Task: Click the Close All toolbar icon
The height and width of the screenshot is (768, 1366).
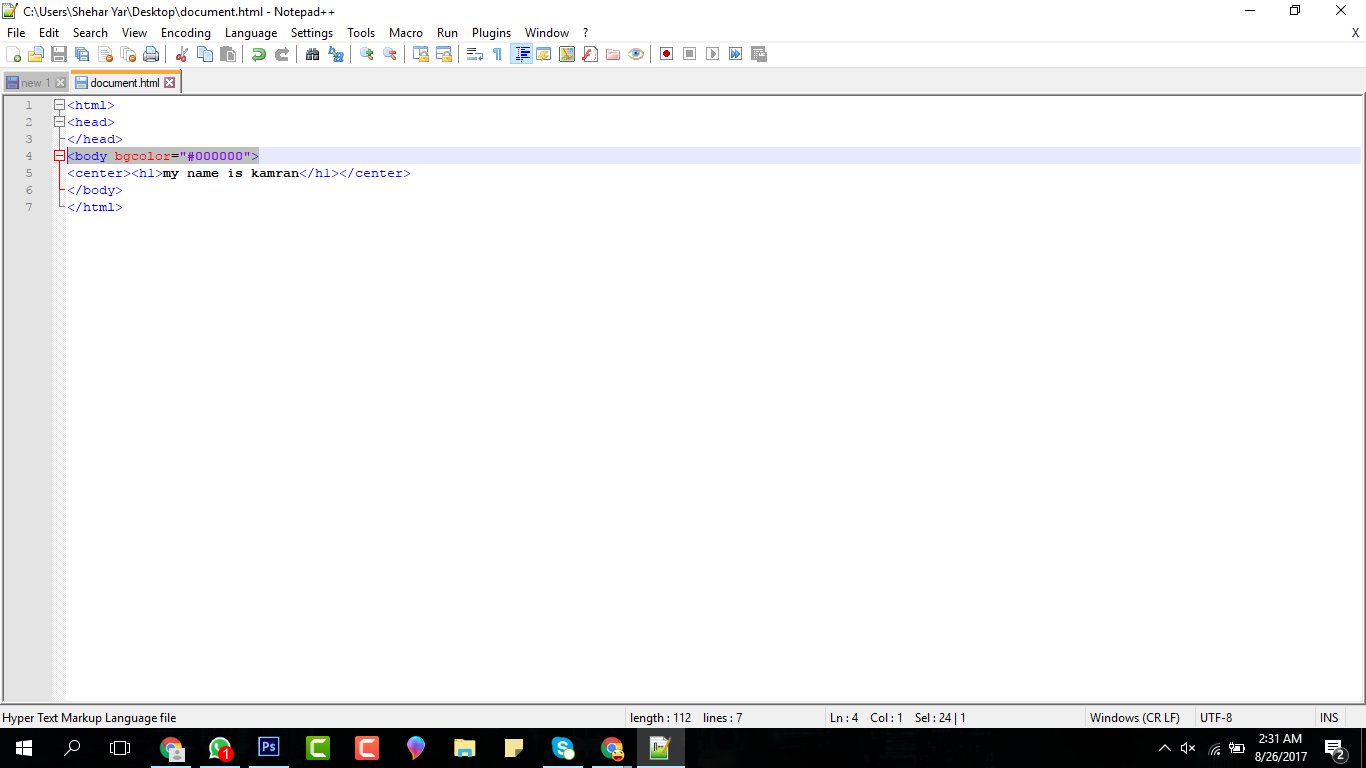Action: click(128, 54)
